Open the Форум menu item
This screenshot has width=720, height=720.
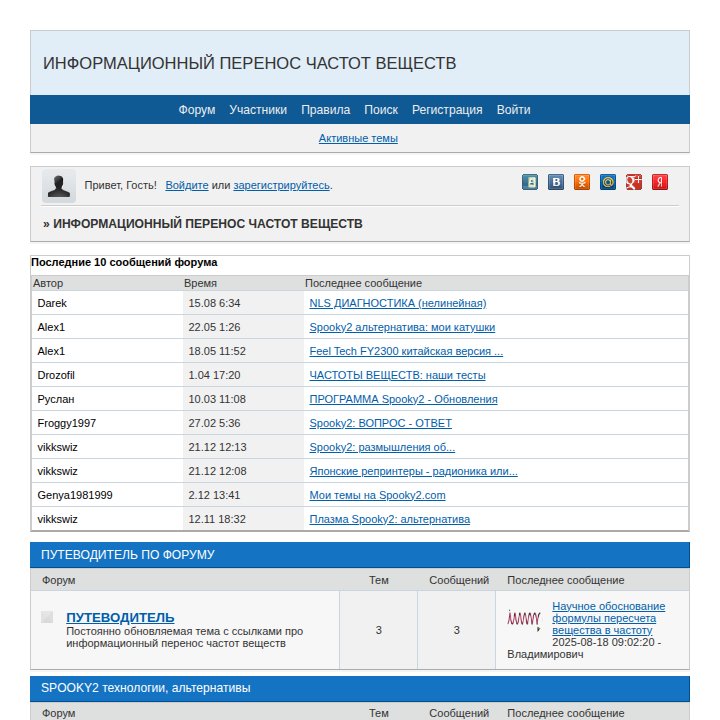click(x=197, y=110)
